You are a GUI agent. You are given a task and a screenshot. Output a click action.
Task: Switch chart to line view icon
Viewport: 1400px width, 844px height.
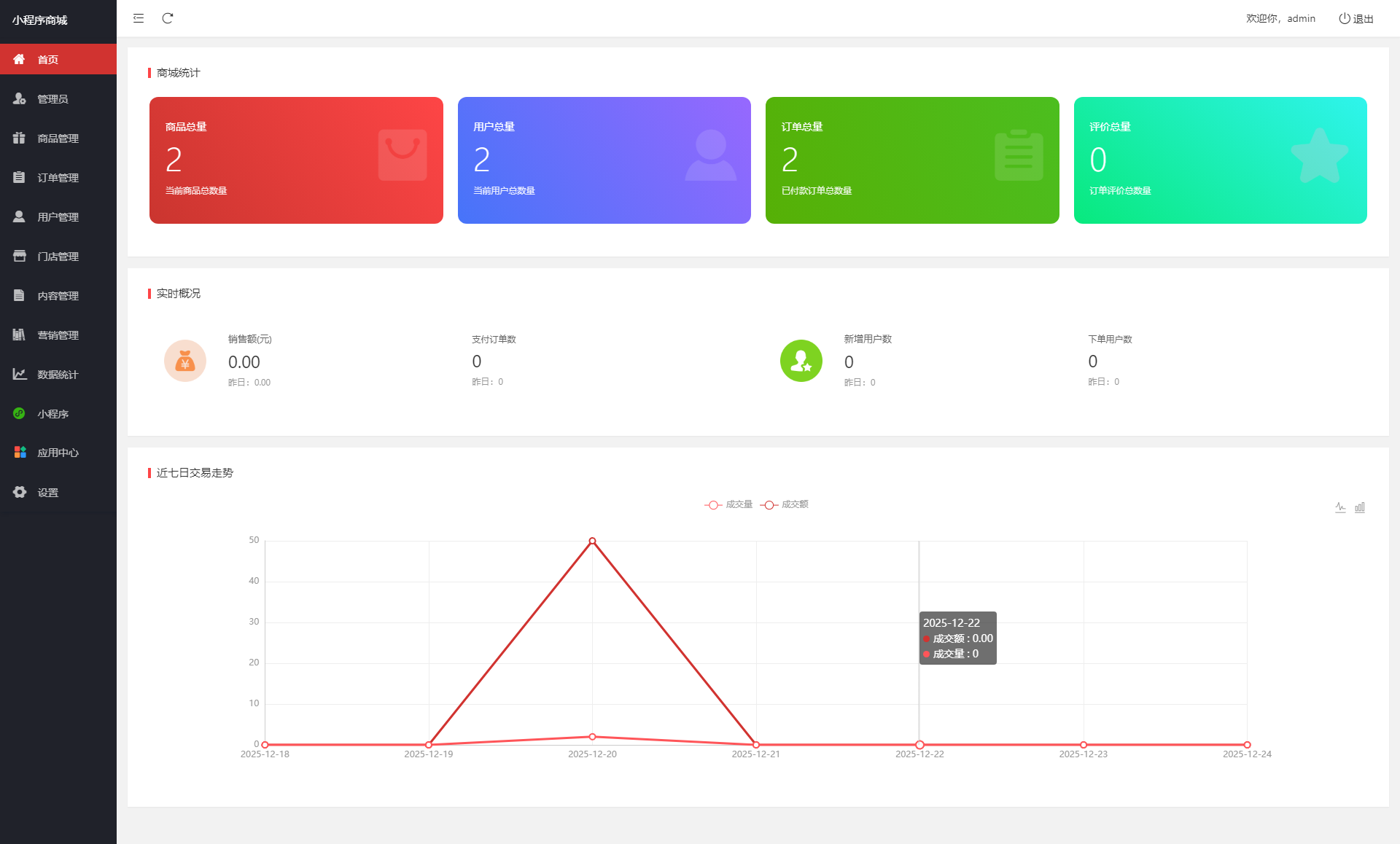pyautogui.click(x=1340, y=507)
